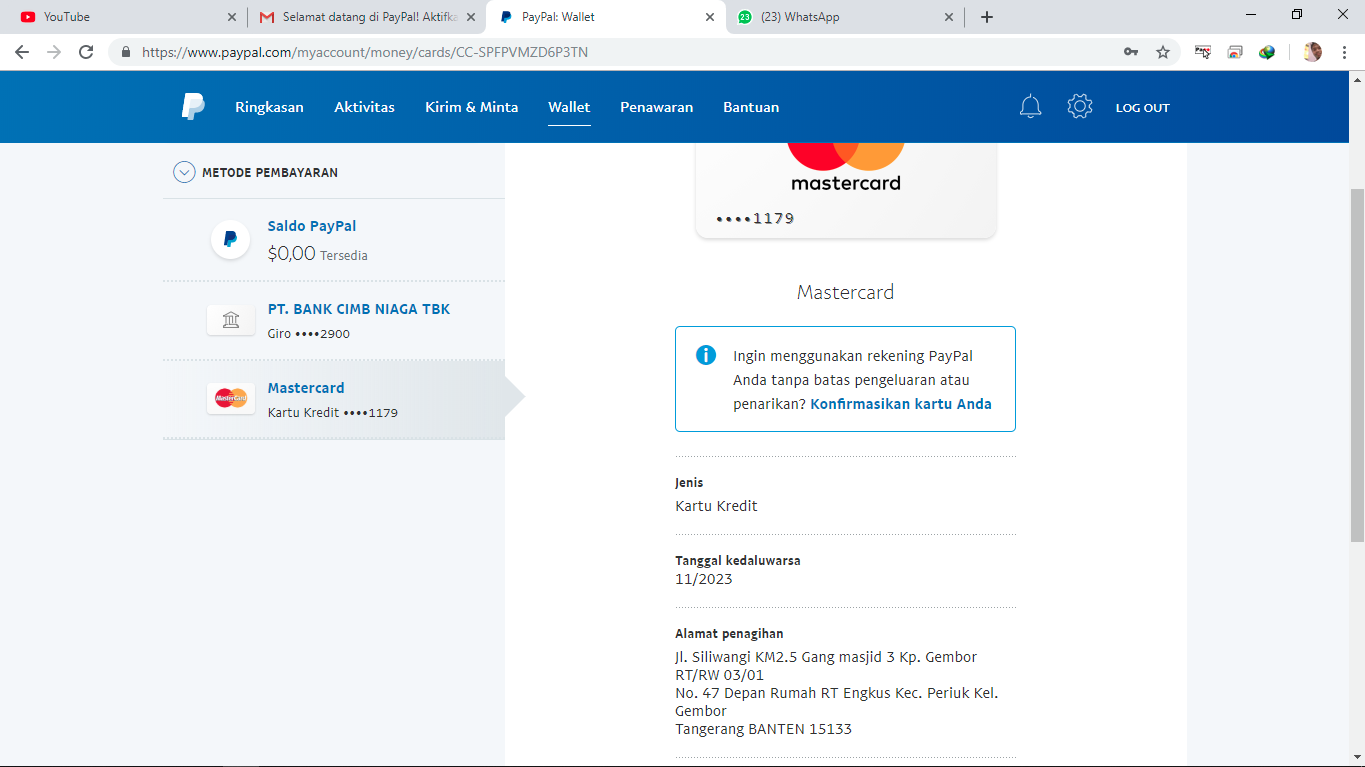Click the PayPal logo in header
The image size is (1365, 767).
coord(193,106)
